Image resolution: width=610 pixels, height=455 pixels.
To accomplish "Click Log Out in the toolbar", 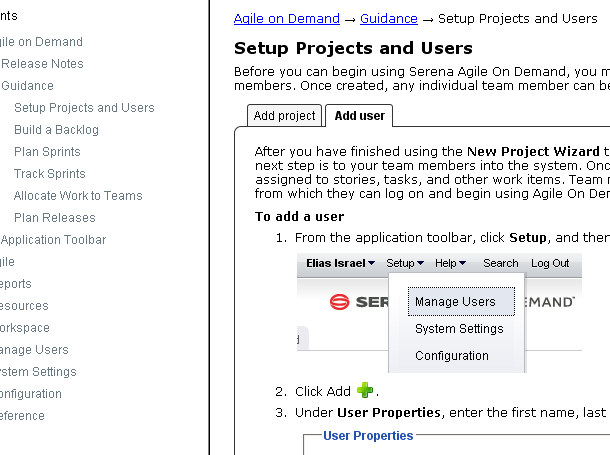I will point(550,263).
